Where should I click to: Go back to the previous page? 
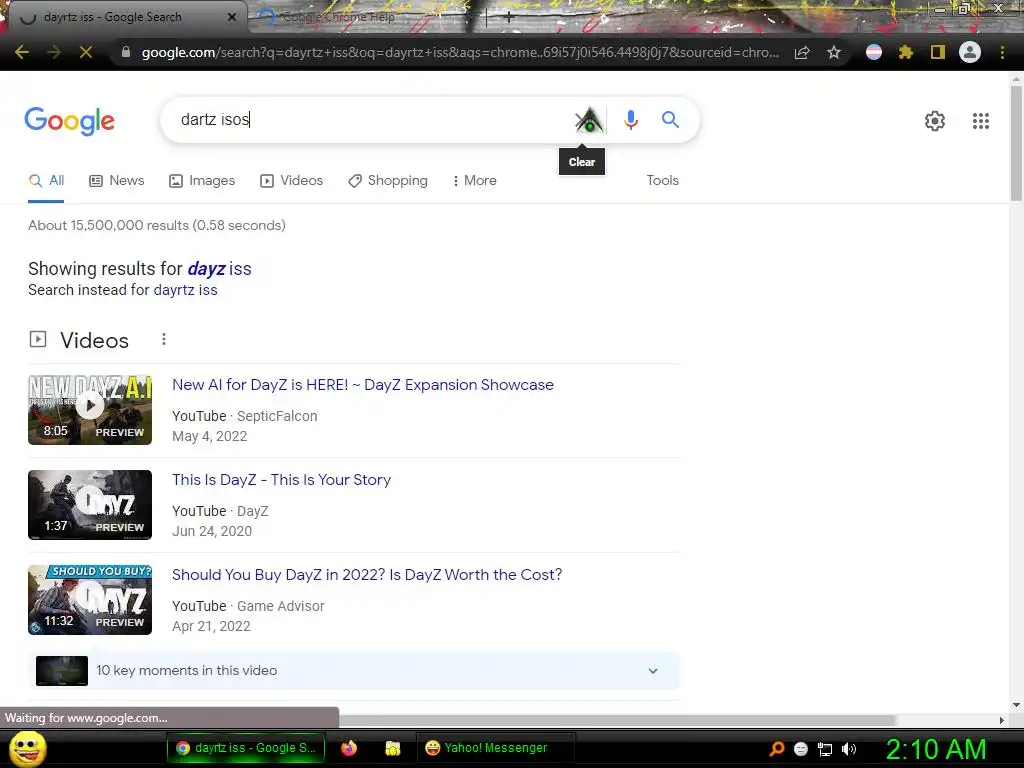pyautogui.click(x=22, y=52)
